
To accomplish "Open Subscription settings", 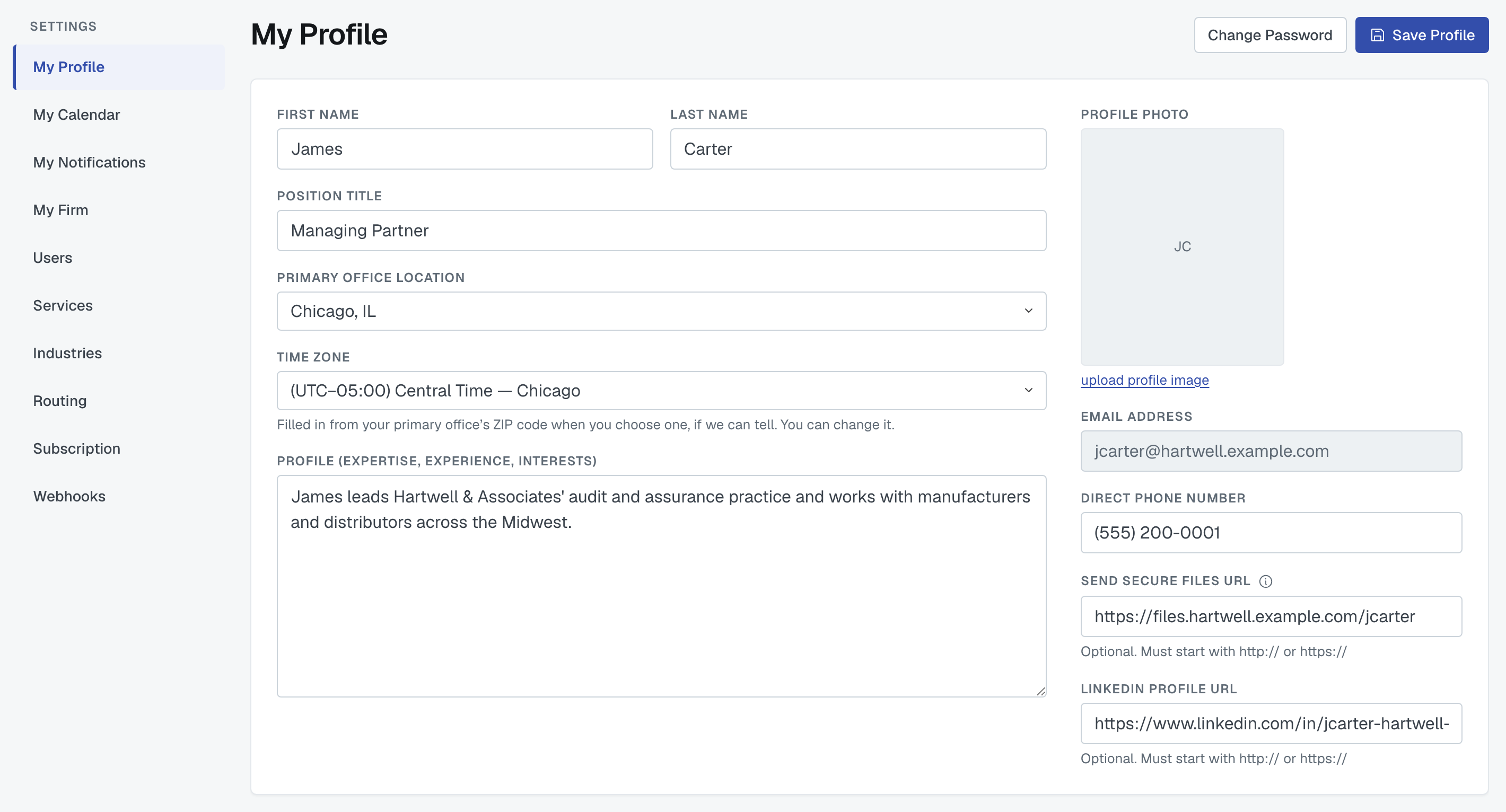I will point(119,448).
